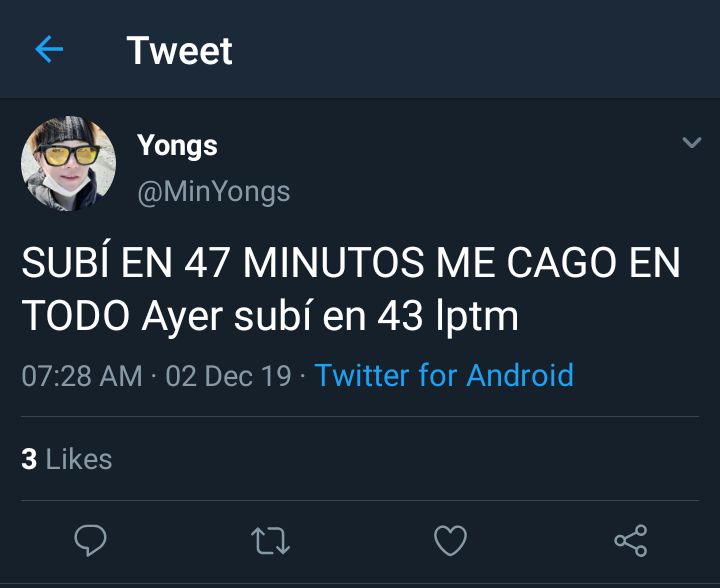Open profile from the Yongs display name
This screenshot has height=588, width=720.
177,146
